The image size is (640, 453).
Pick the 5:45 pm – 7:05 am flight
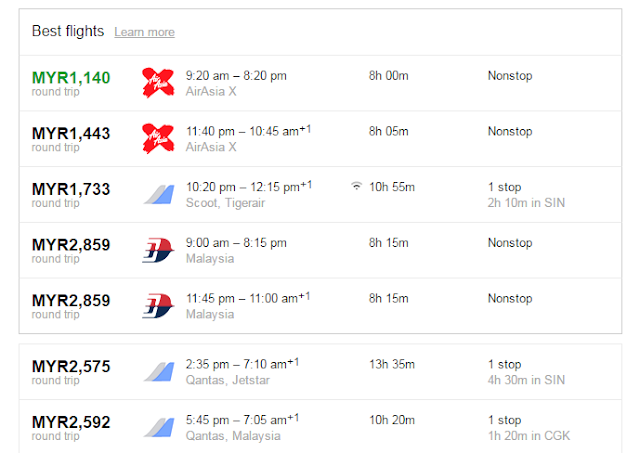[243, 420]
